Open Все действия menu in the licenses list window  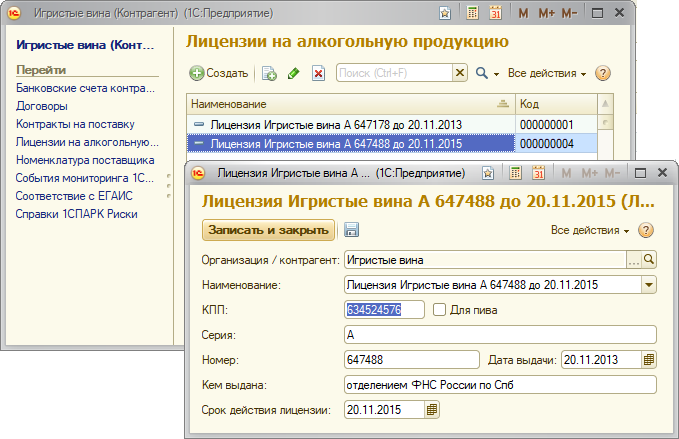click(x=547, y=73)
